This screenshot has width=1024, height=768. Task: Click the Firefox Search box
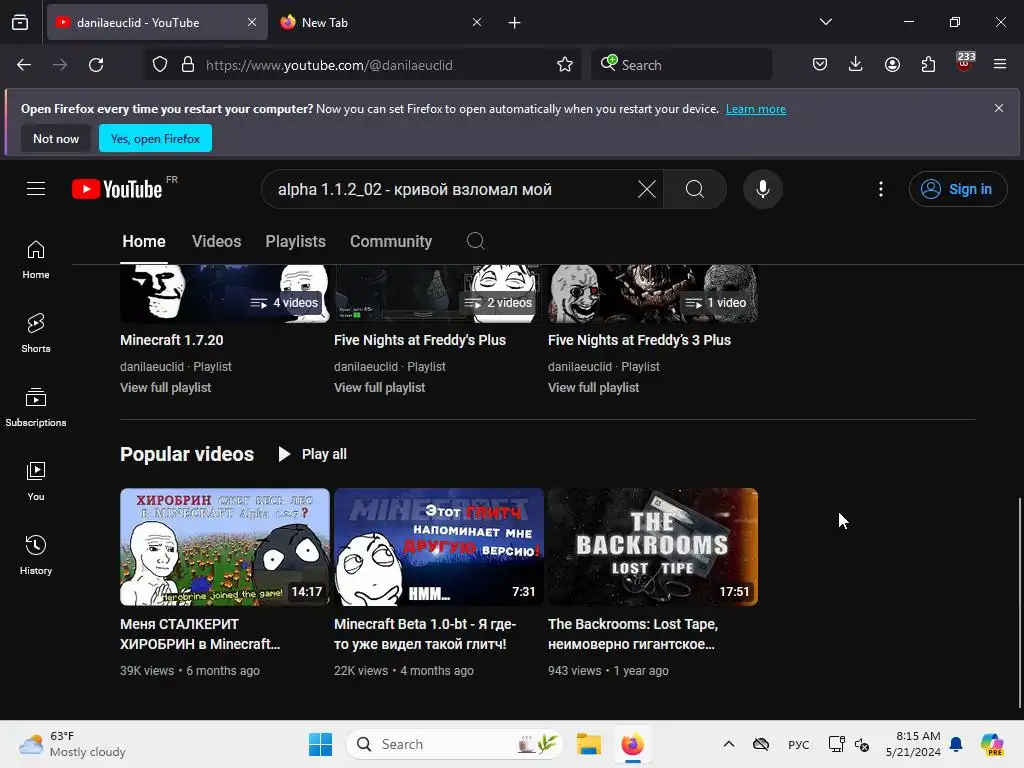coord(681,65)
